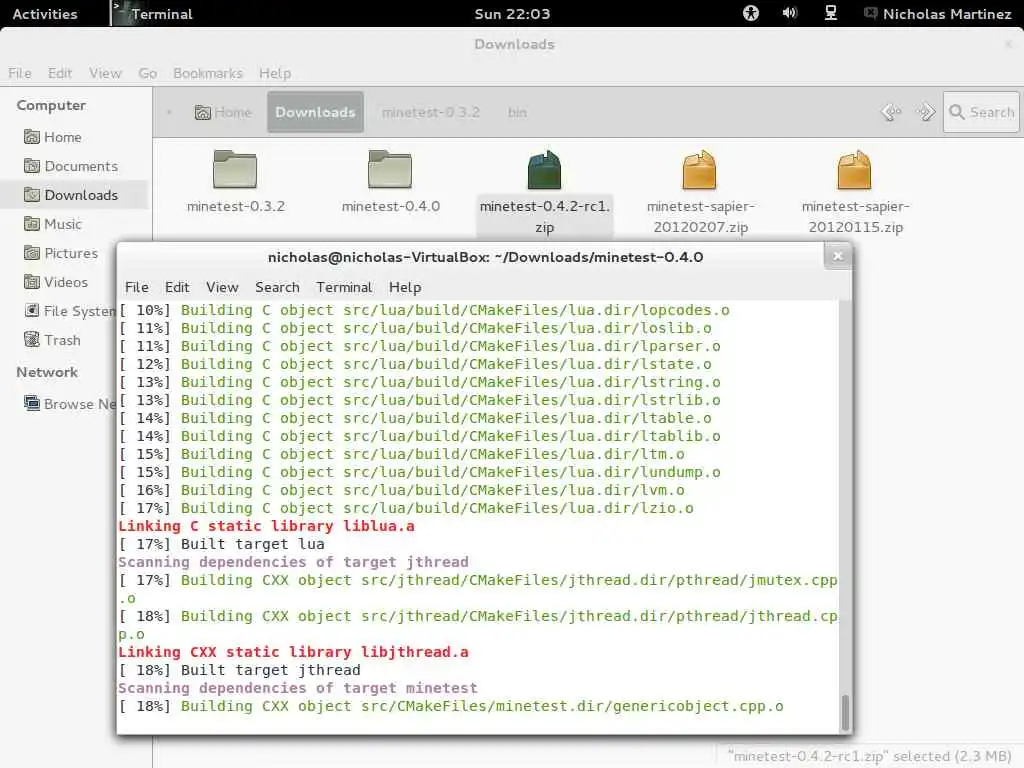This screenshot has width=1024, height=768.
Task: Select minetest-sapier-20120115.zip archive icon
Action: tap(854, 169)
